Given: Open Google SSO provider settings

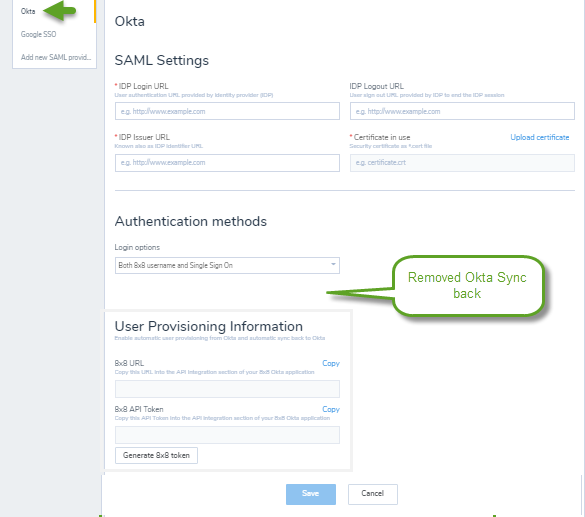Looking at the screenshot, I should [38, 34].
